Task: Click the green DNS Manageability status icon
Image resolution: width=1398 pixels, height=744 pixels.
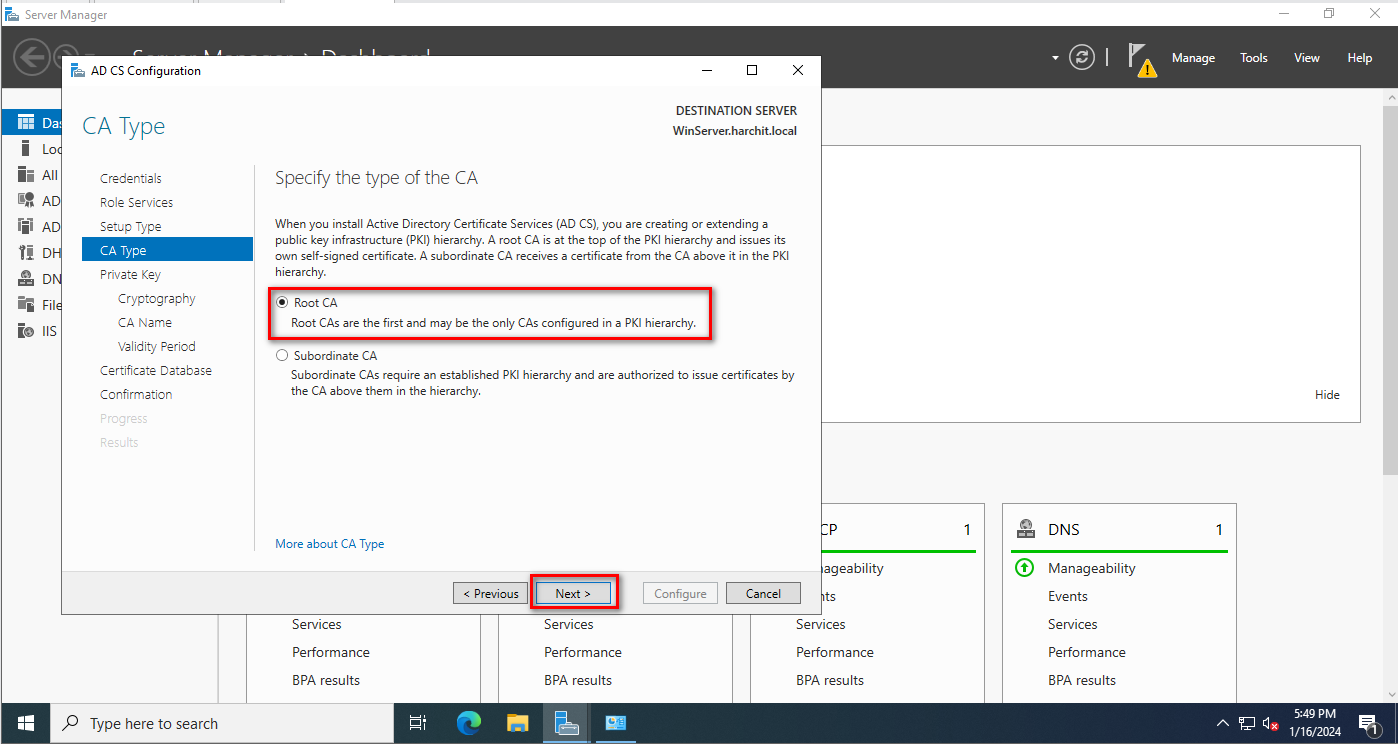Action: (x=1024, y=568)
